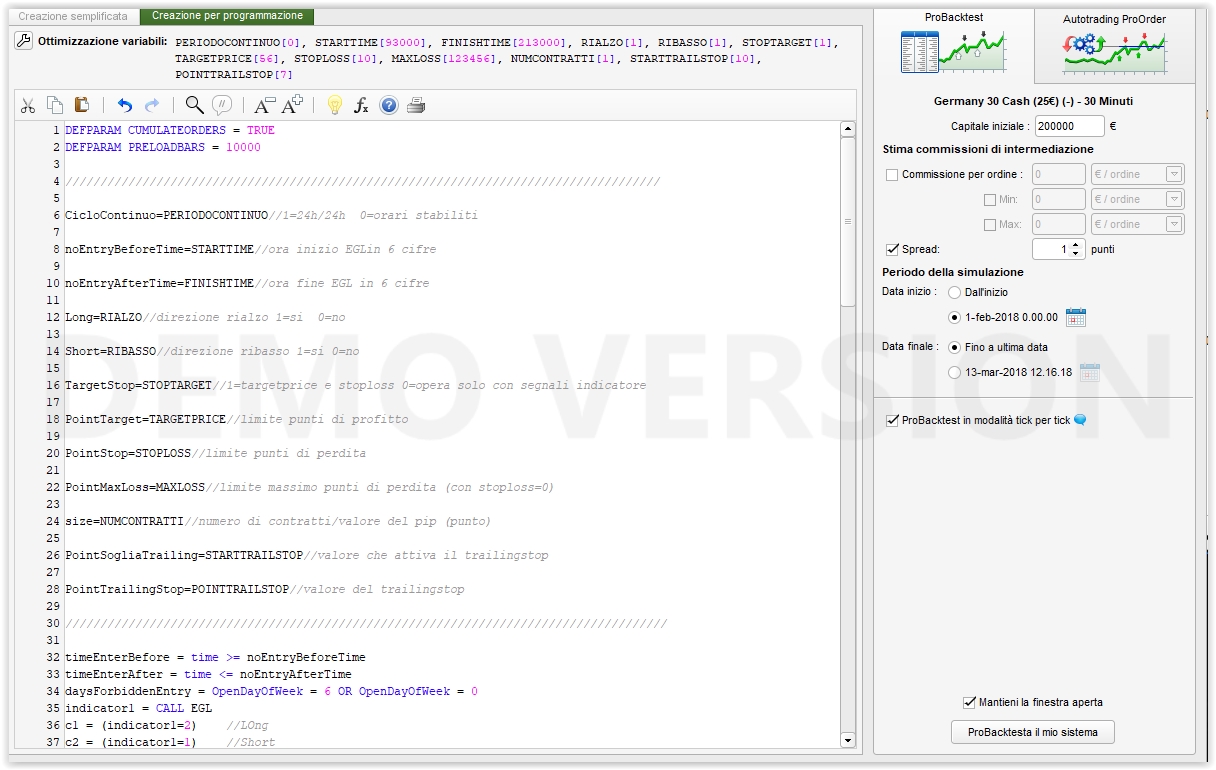Viewport: 1216px width, 770px height.
Task: Toggle the Min commission checkbox
Action: click(x=990, y=199)
